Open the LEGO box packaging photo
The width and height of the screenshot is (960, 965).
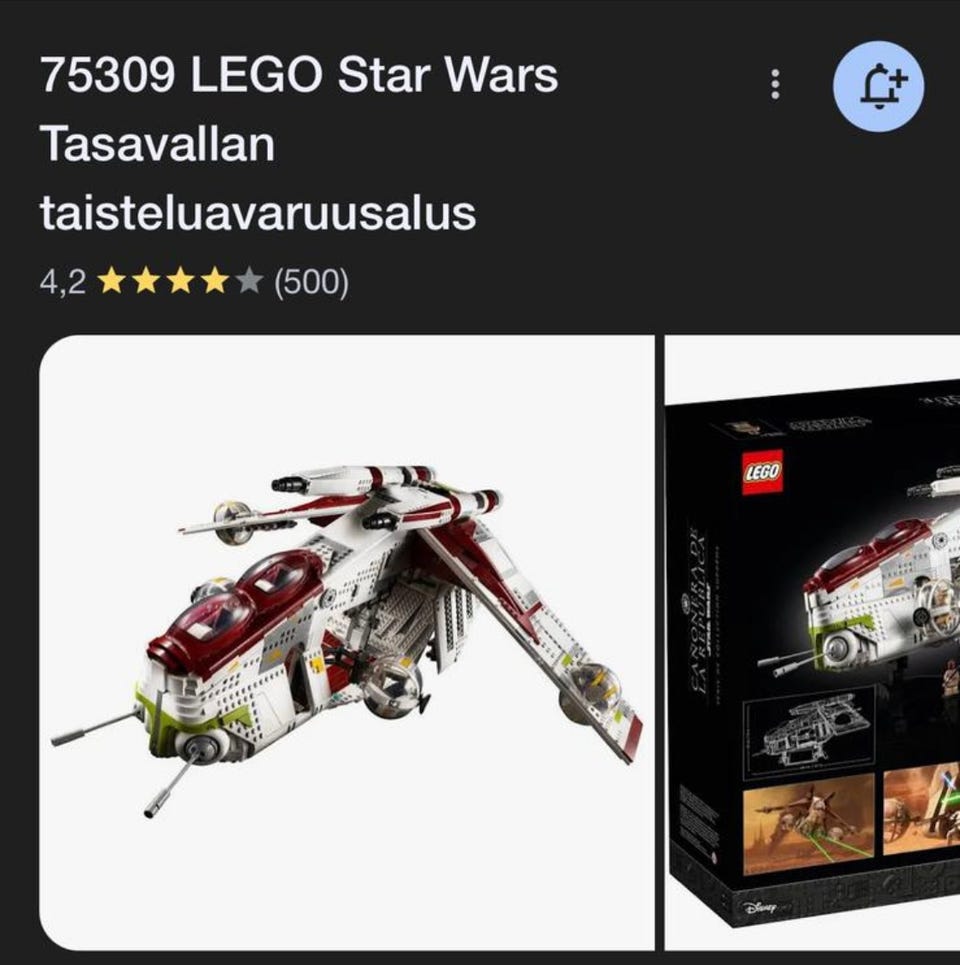pos(812,643)
